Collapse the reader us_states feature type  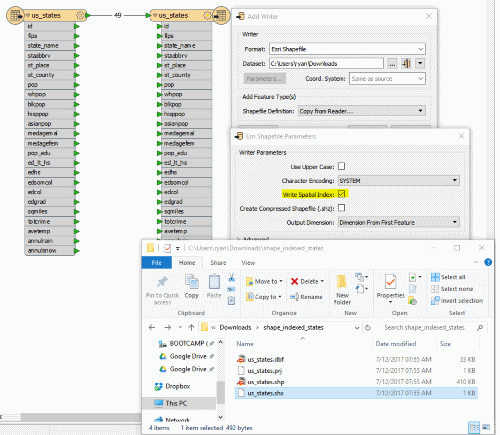pos(28,15)
